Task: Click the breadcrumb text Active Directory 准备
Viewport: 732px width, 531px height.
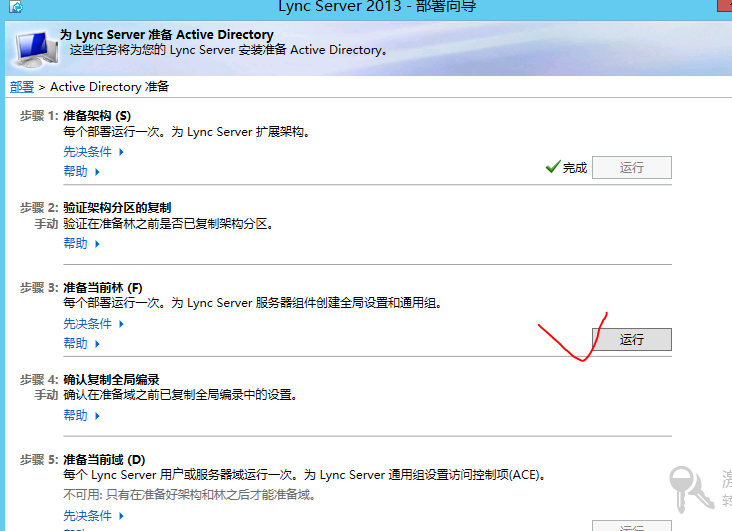Action: (x=110, y=87)
